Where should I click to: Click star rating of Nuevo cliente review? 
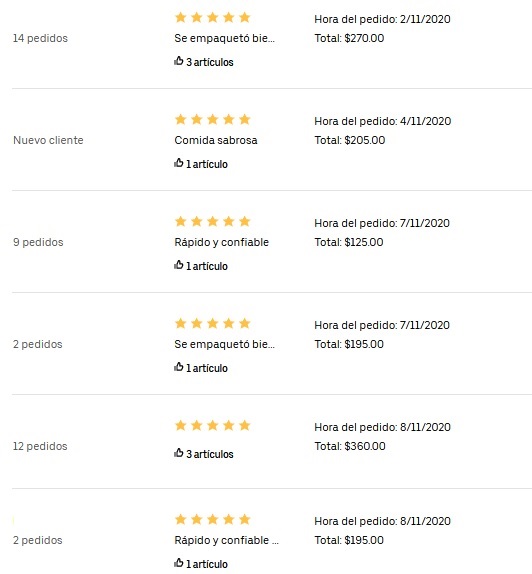pyautogui.click(x=213, y=119)
